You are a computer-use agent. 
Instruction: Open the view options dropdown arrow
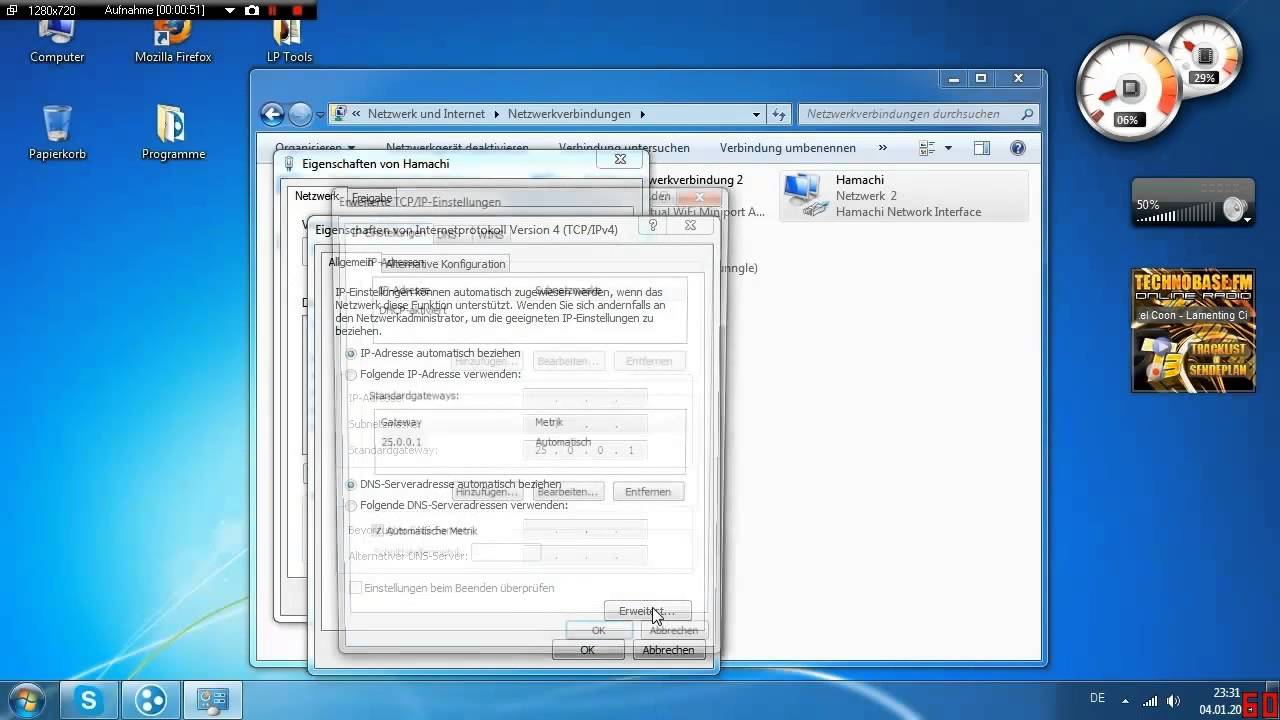[x=948, y=148]
